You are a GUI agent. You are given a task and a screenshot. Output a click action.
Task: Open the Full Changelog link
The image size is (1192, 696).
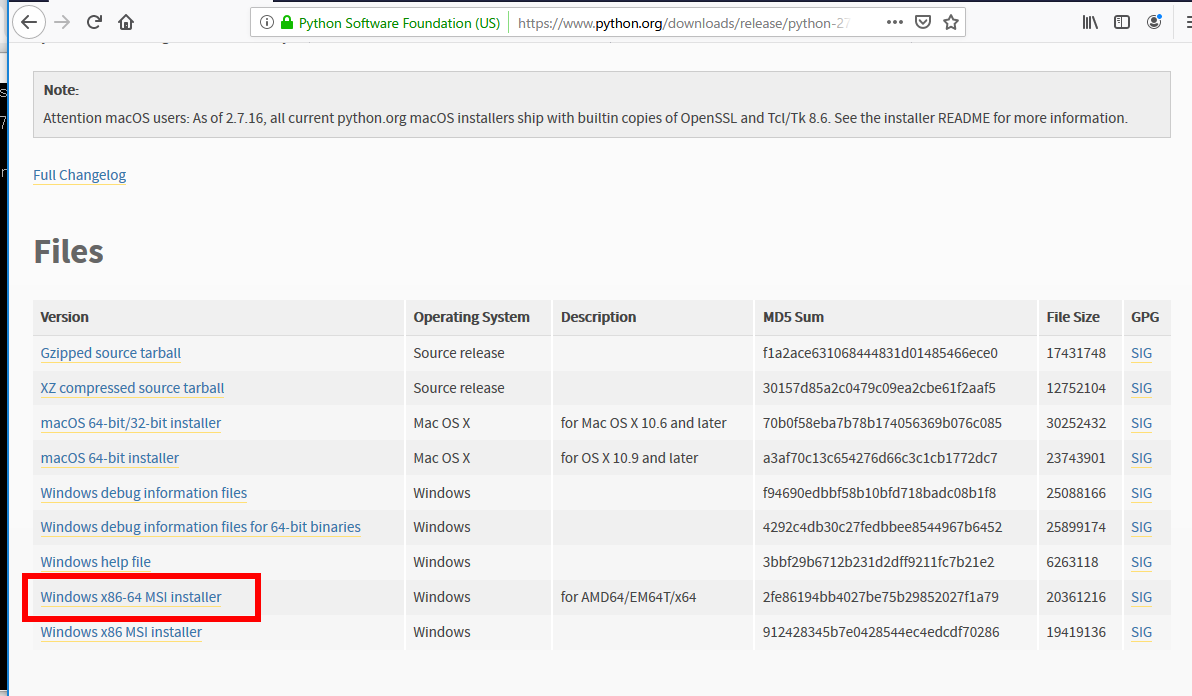80,175
